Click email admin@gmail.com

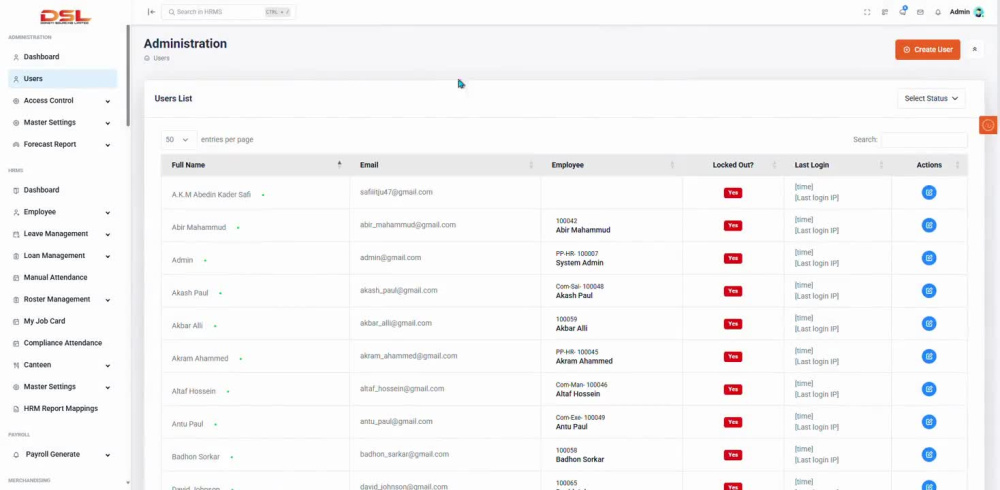tap(390, 258)
